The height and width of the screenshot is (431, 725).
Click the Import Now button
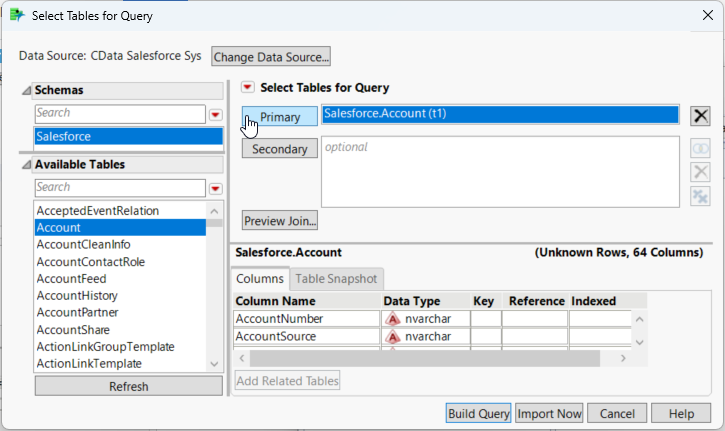point(549,413)
